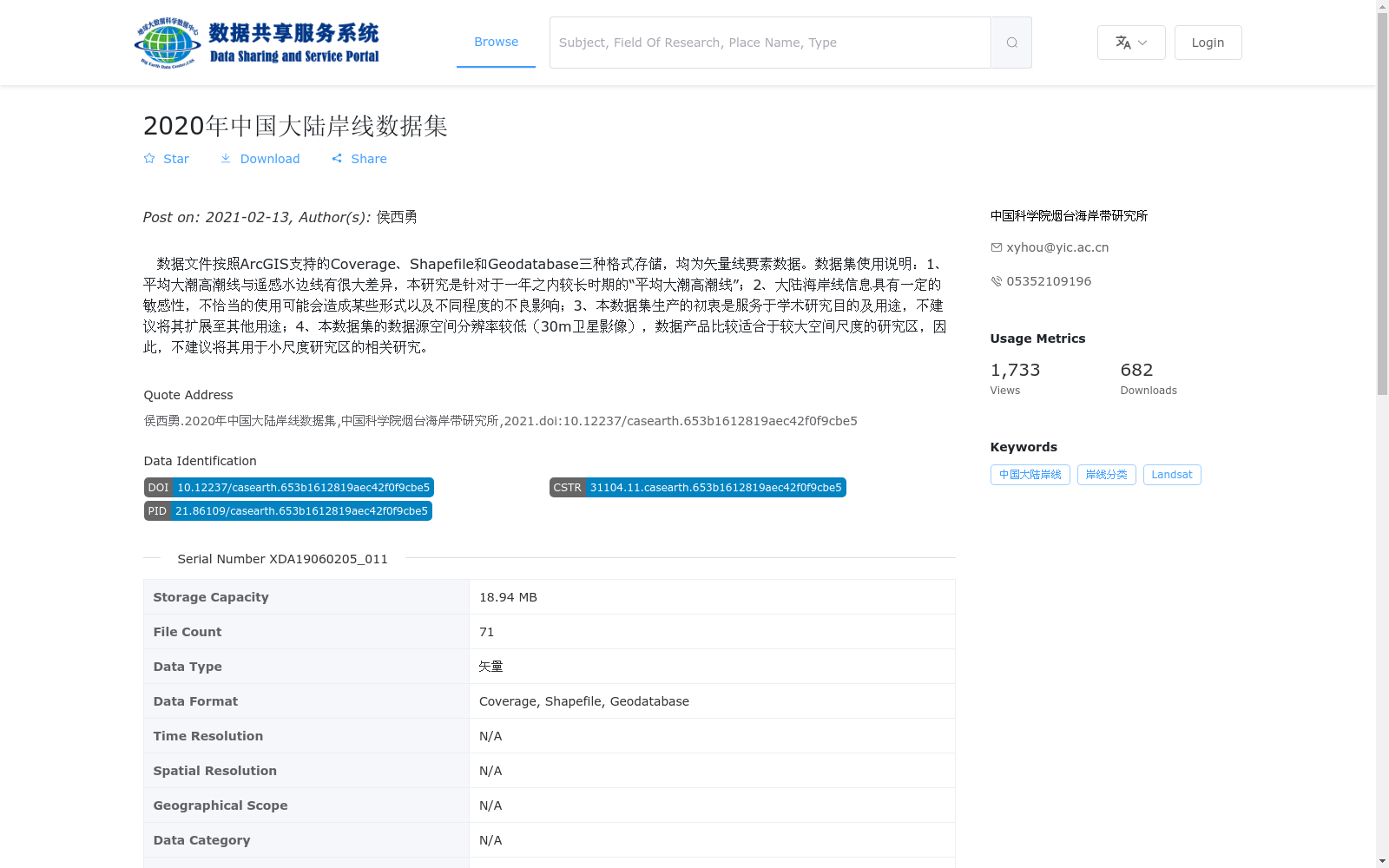
Task: Click the DOI identifier badge
Action: pos(289,488)
